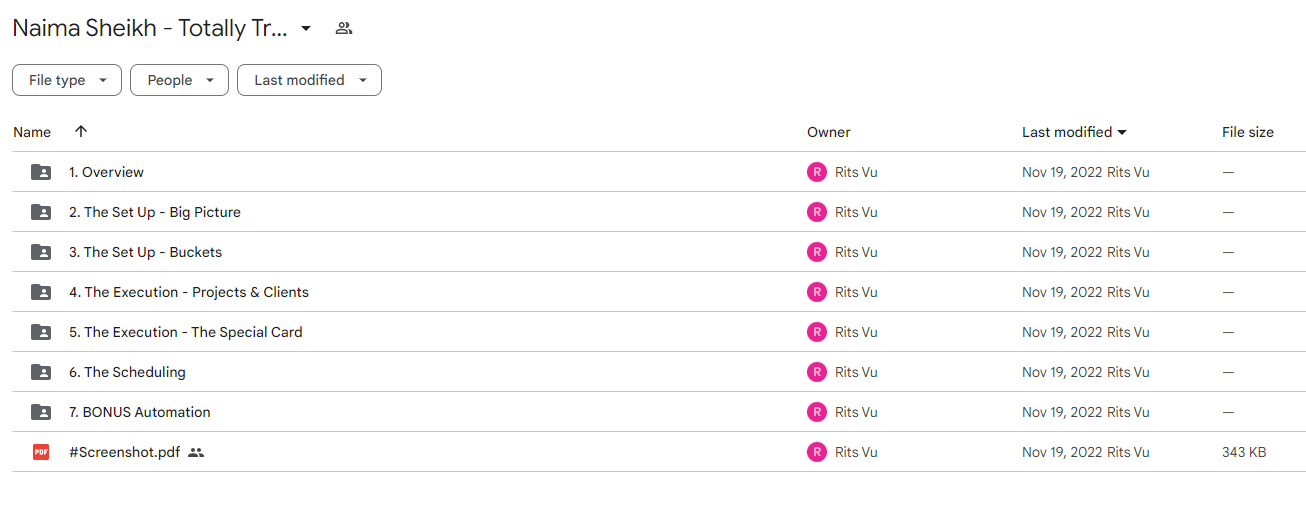This screenshot has height=515, width=1306.
Task: Click folder icon for 3. The Set Up - Buckets
Action: tap(41, 252)
